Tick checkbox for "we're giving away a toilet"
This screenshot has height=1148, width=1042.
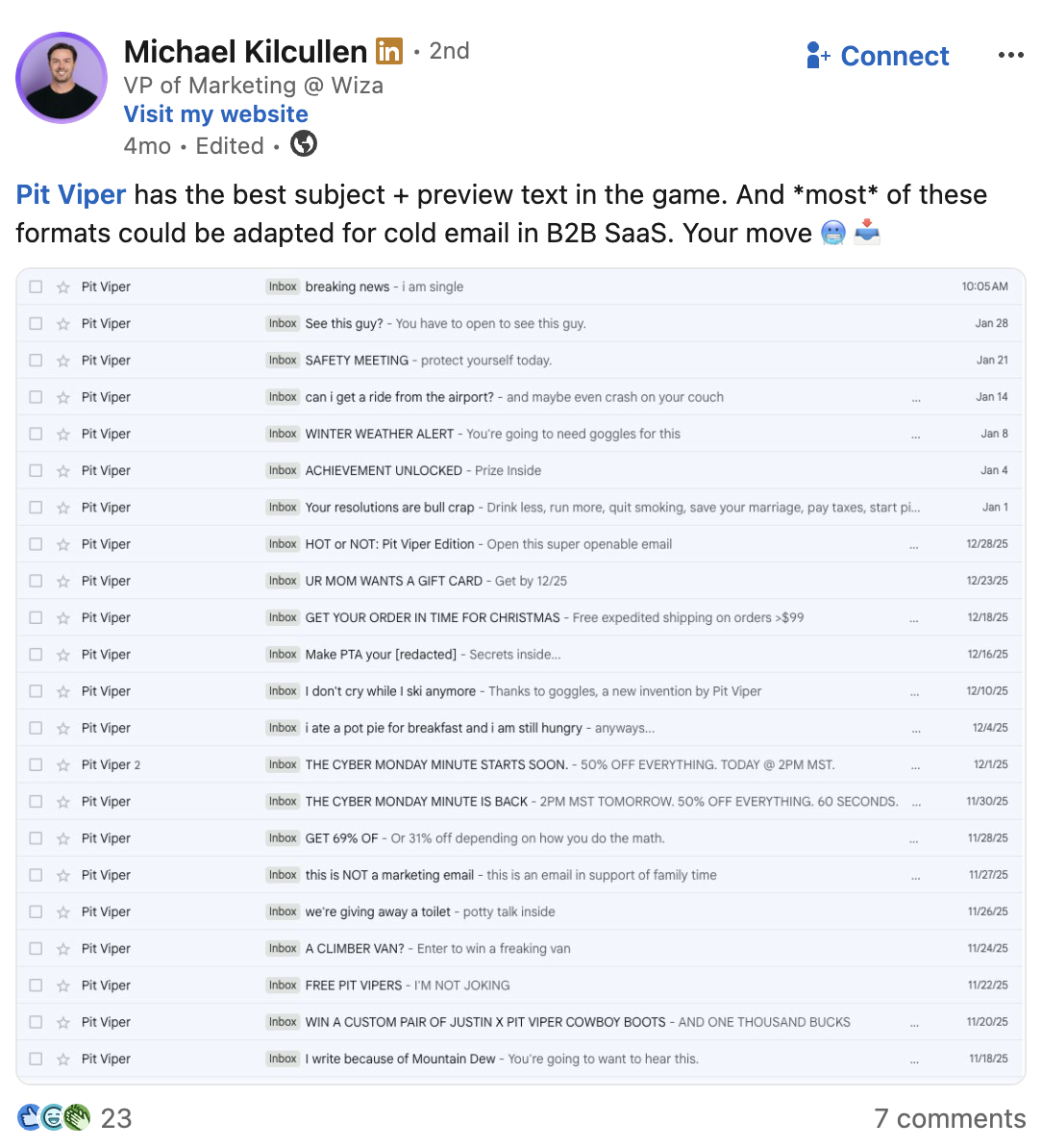click(x=36, y=911)
